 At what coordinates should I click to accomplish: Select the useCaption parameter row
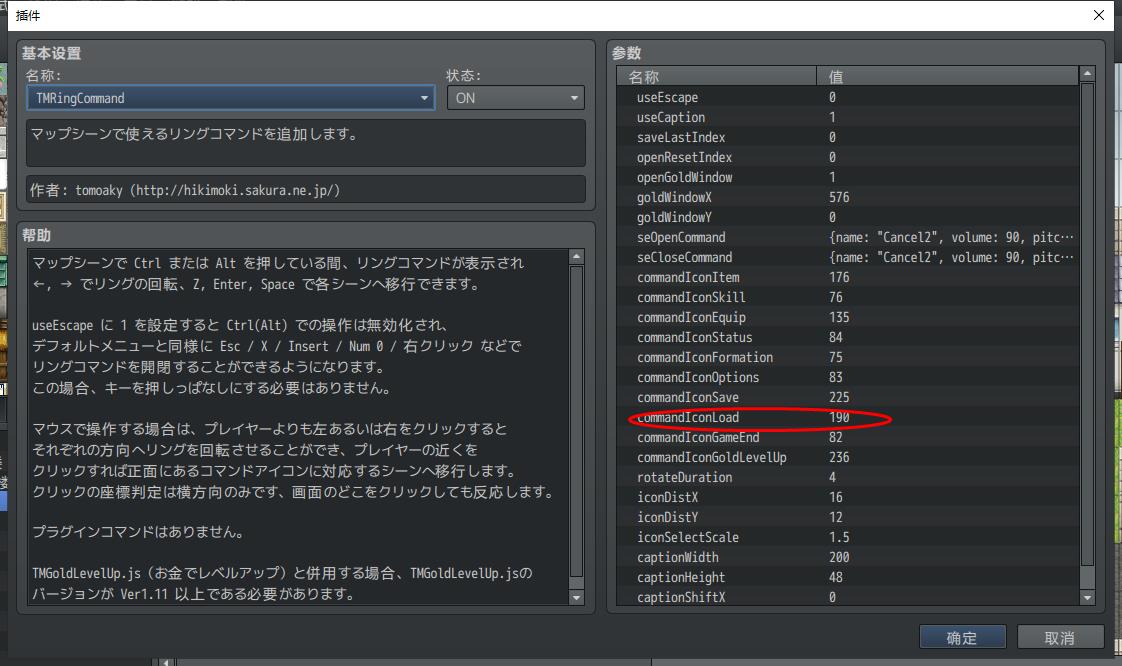coord(848,117)
